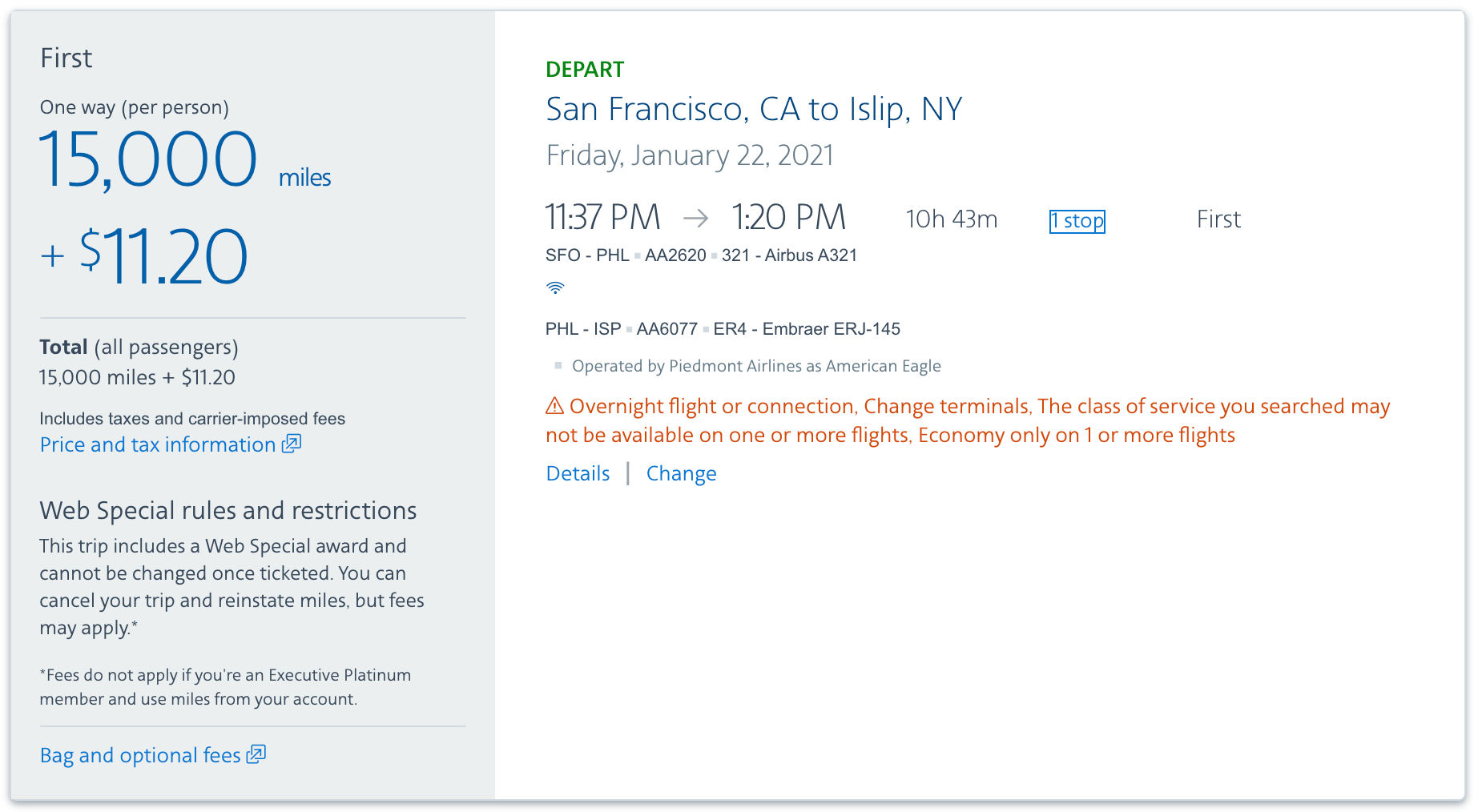Screen dimensions: 1474x812
Task: Click the red warning triangle icon
Action: [554, 406]
